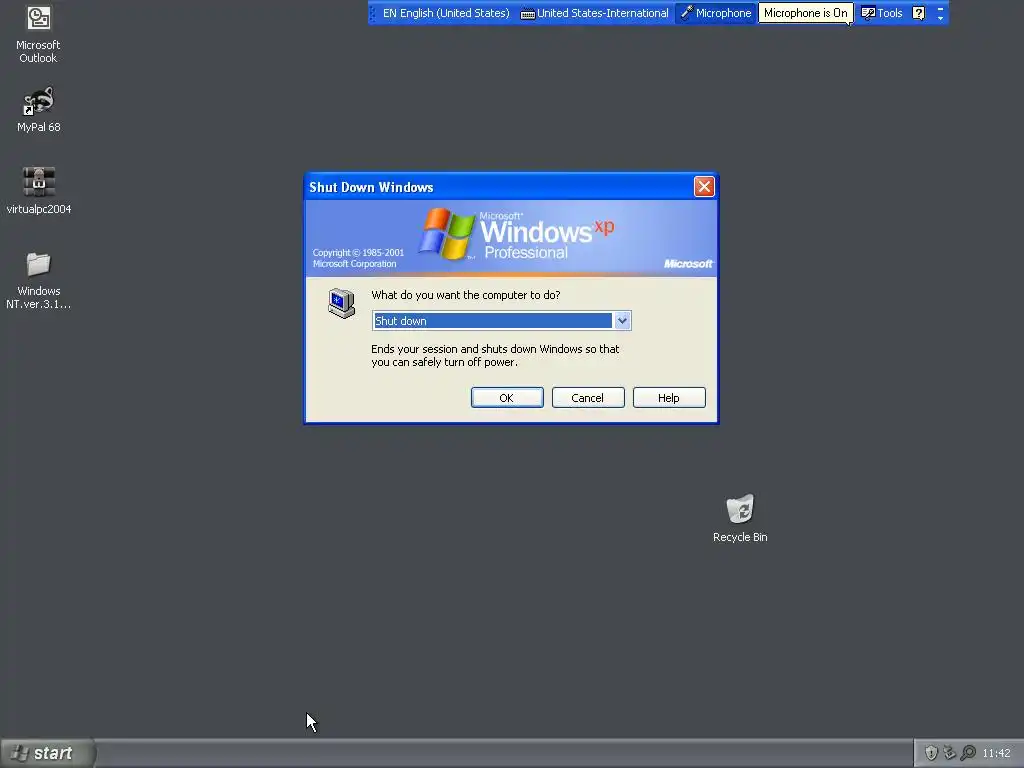1024x768 pixels.
Task: Confirm shutdown with the OK button
Action: (x=507, y=398)
